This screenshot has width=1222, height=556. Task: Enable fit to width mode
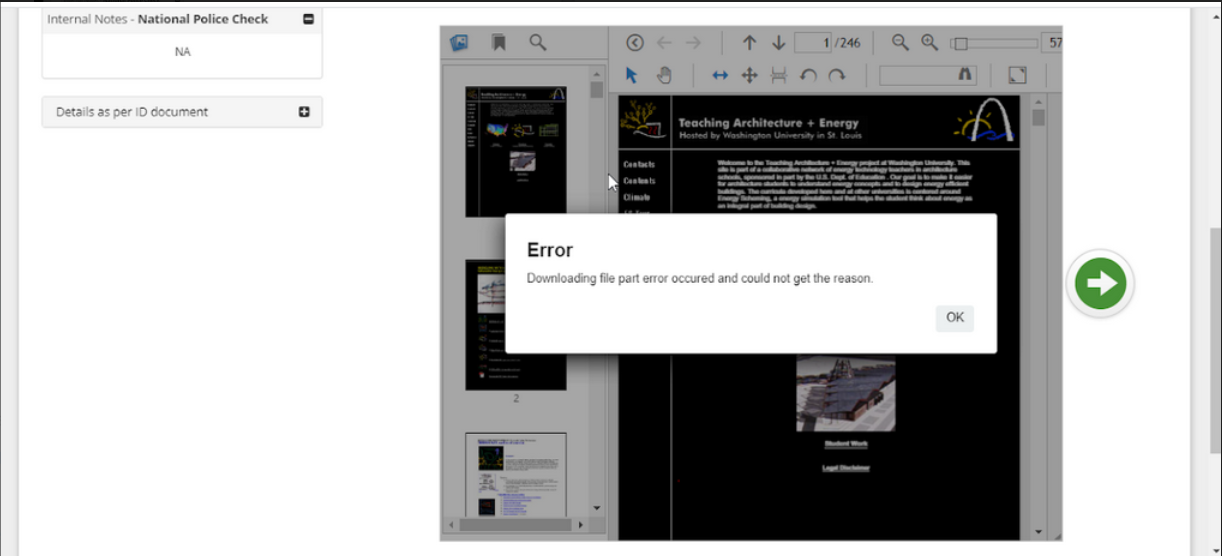click(x=720, y=75)
